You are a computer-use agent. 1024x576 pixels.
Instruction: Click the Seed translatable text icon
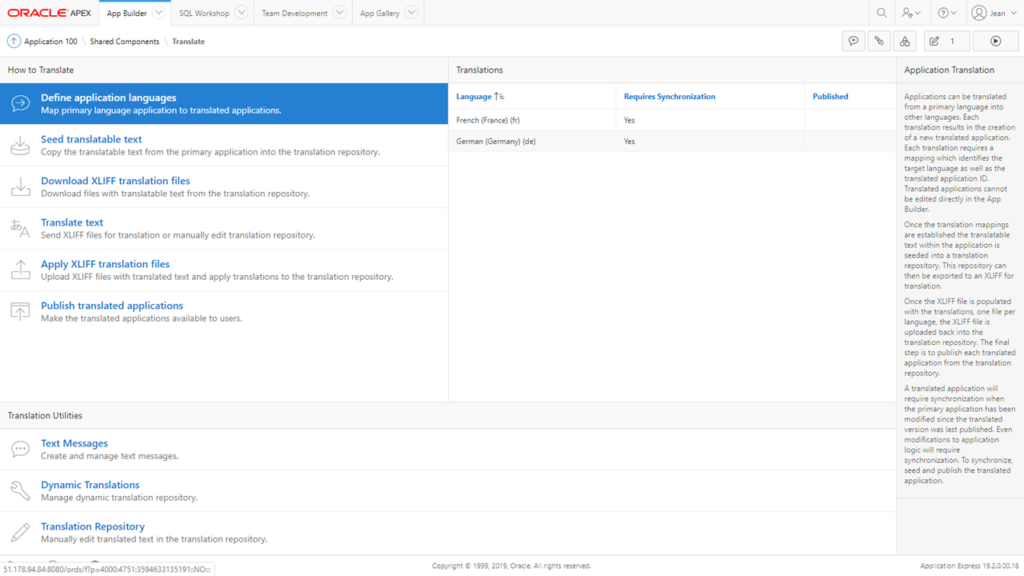[20, 145]
